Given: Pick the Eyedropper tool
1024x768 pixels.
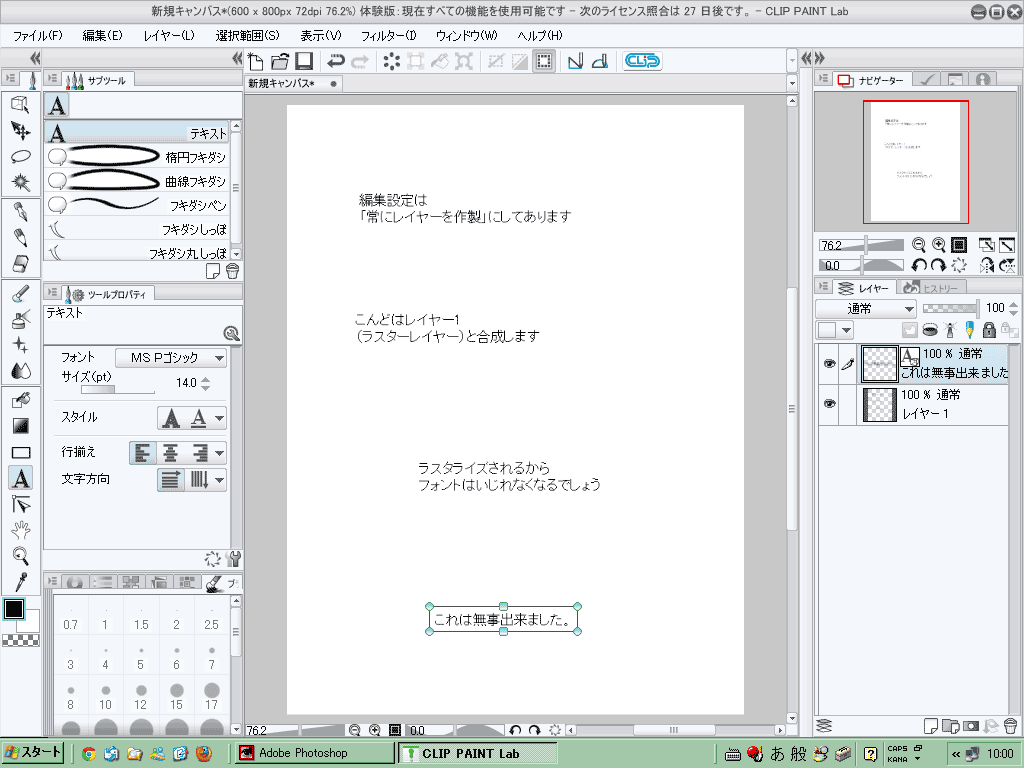Looking at the screenshot, I should pos(20,581).
